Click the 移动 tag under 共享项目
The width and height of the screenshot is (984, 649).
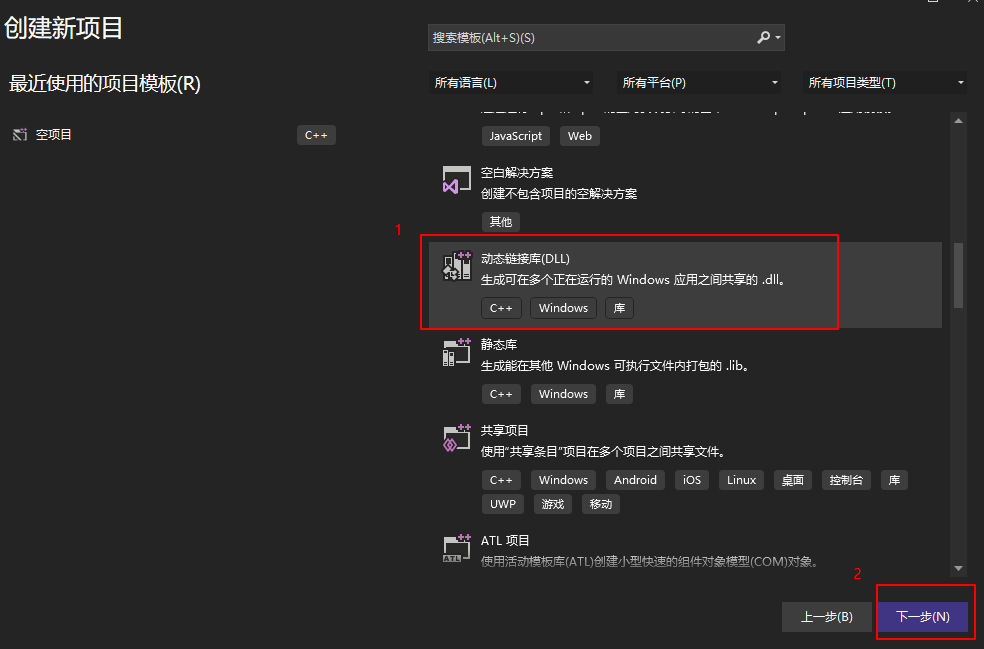coord(601,504)
